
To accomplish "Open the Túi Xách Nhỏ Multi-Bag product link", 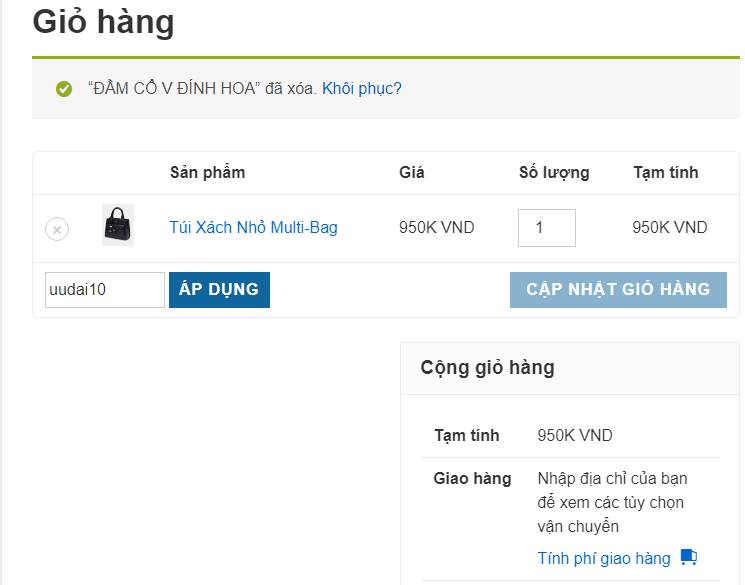I will pyautogui.click(x=253, y=228).
